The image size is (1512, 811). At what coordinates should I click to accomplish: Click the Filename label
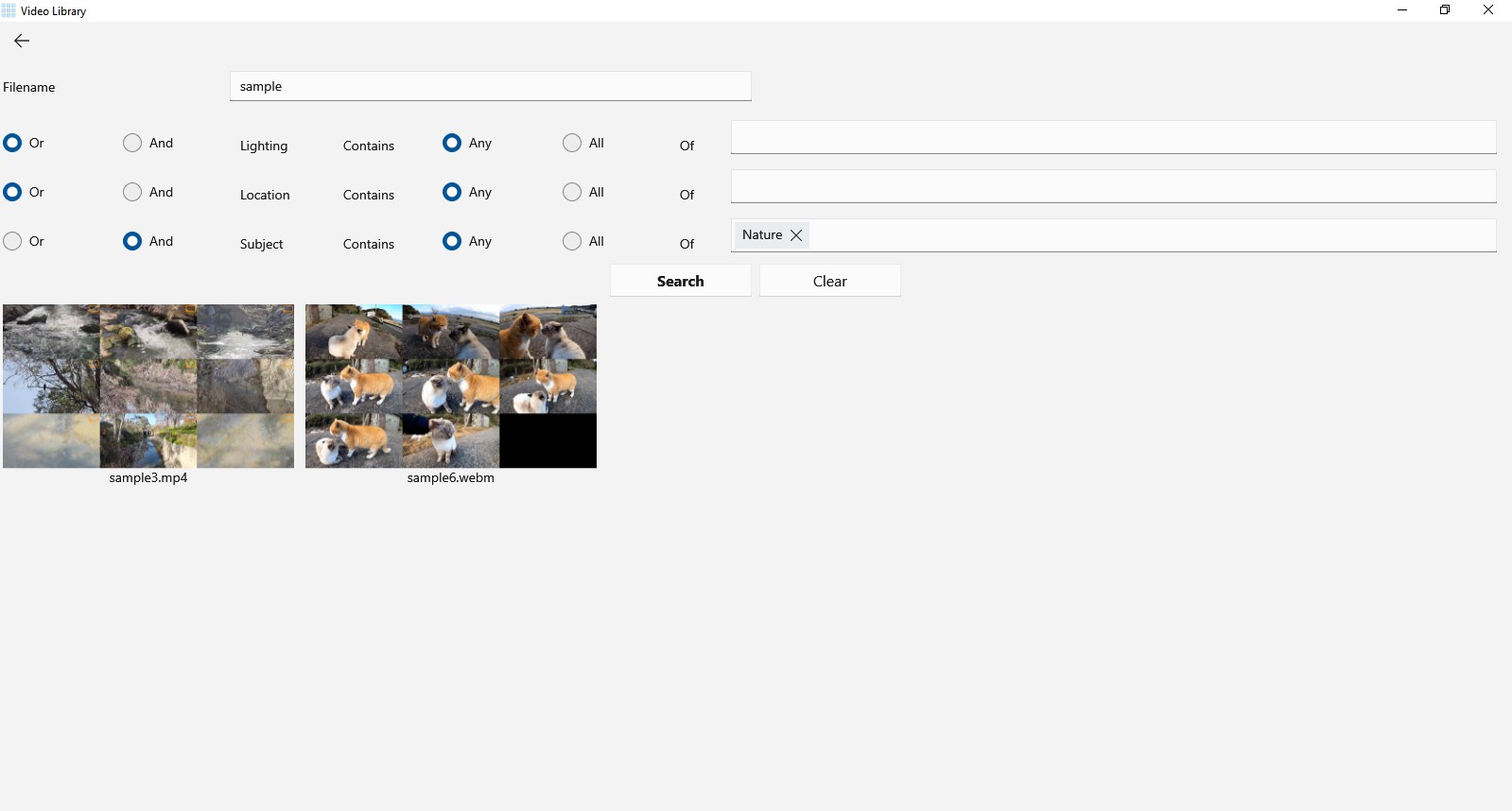29,87
